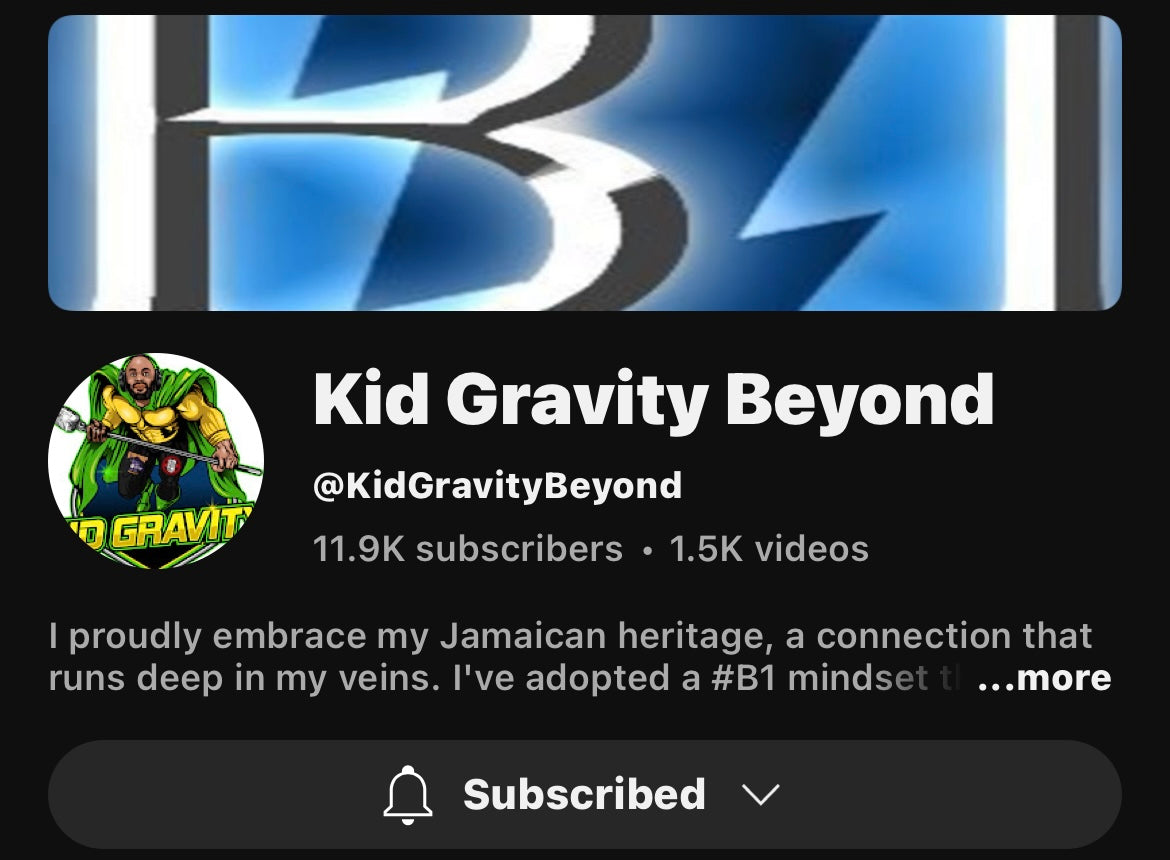The width and height of the screenshot is (1170, 860).
Task: Open the #B1 hashtag in description
Action: [x=743, y=678]
